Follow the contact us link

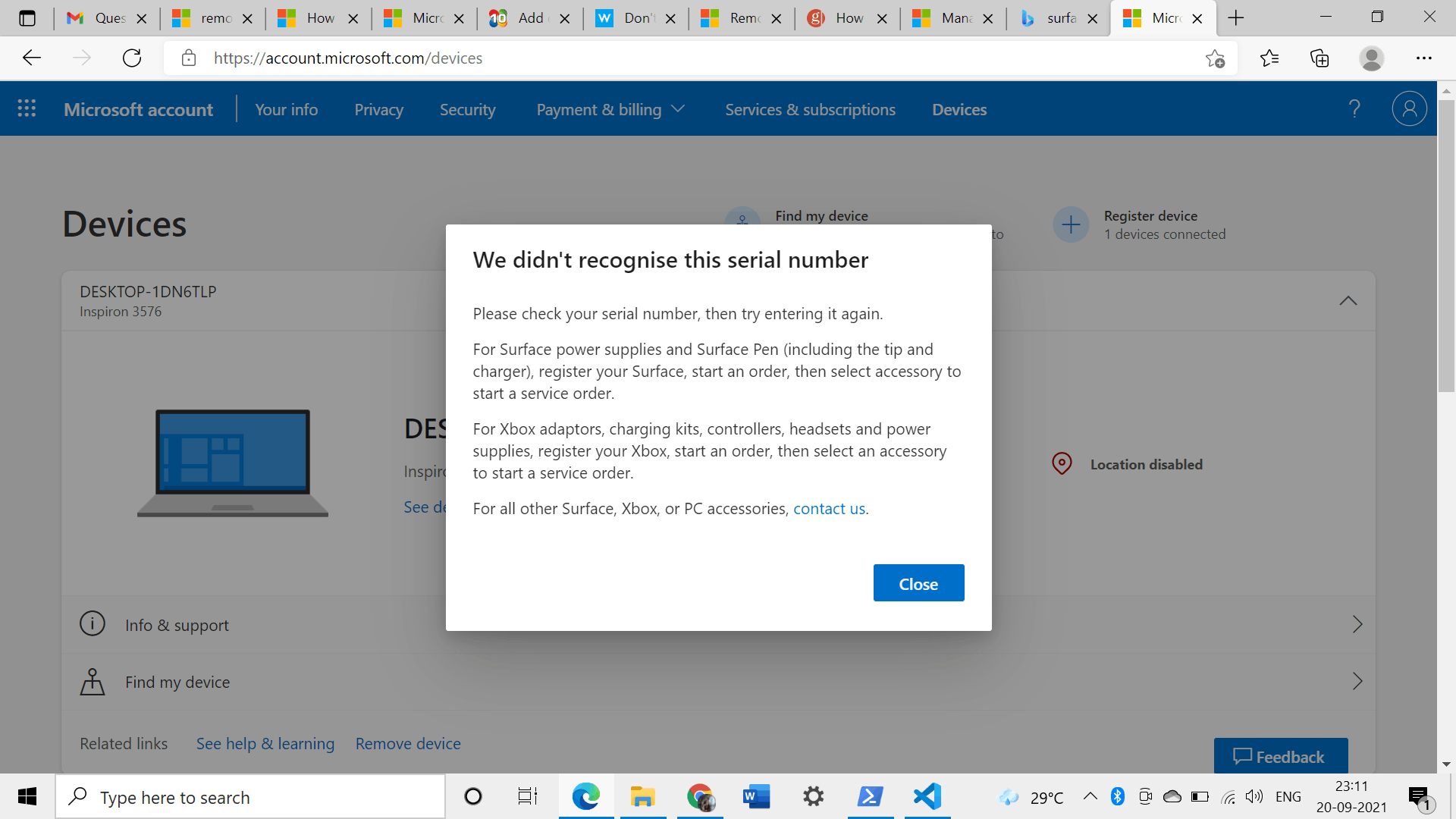tap(829, 509)
